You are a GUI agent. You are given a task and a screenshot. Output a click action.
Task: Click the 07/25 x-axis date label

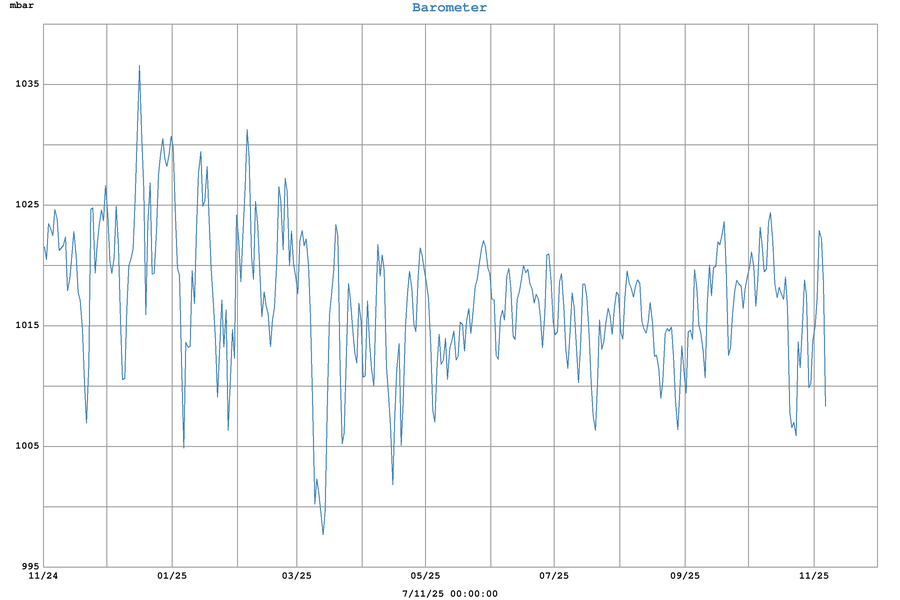coord(554,576)
